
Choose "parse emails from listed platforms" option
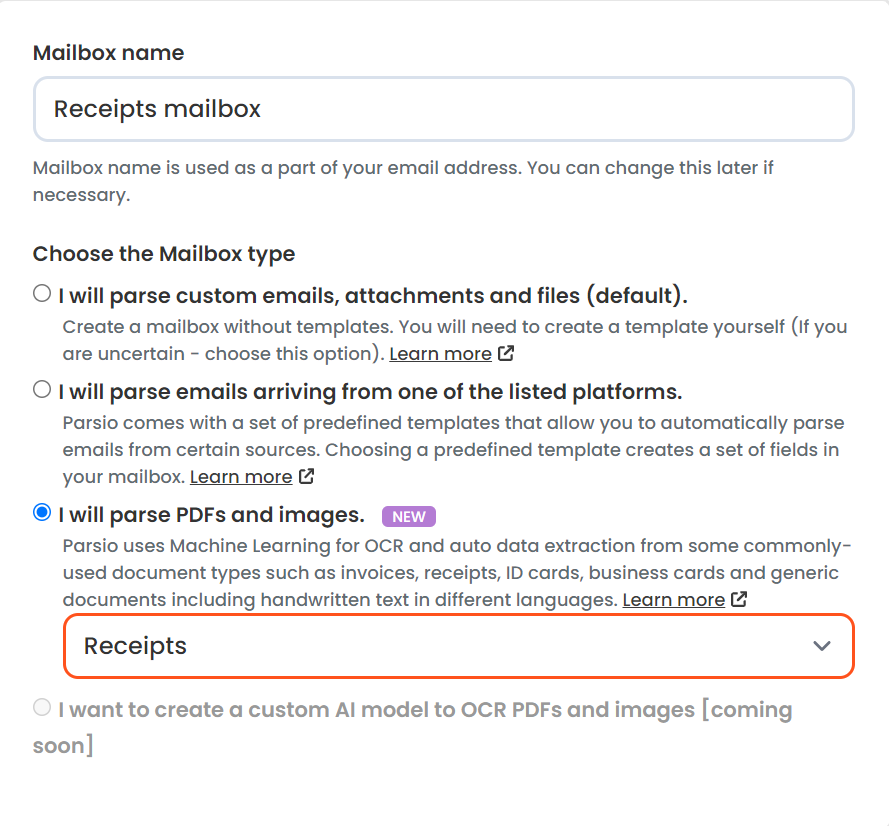click(41, 391)
